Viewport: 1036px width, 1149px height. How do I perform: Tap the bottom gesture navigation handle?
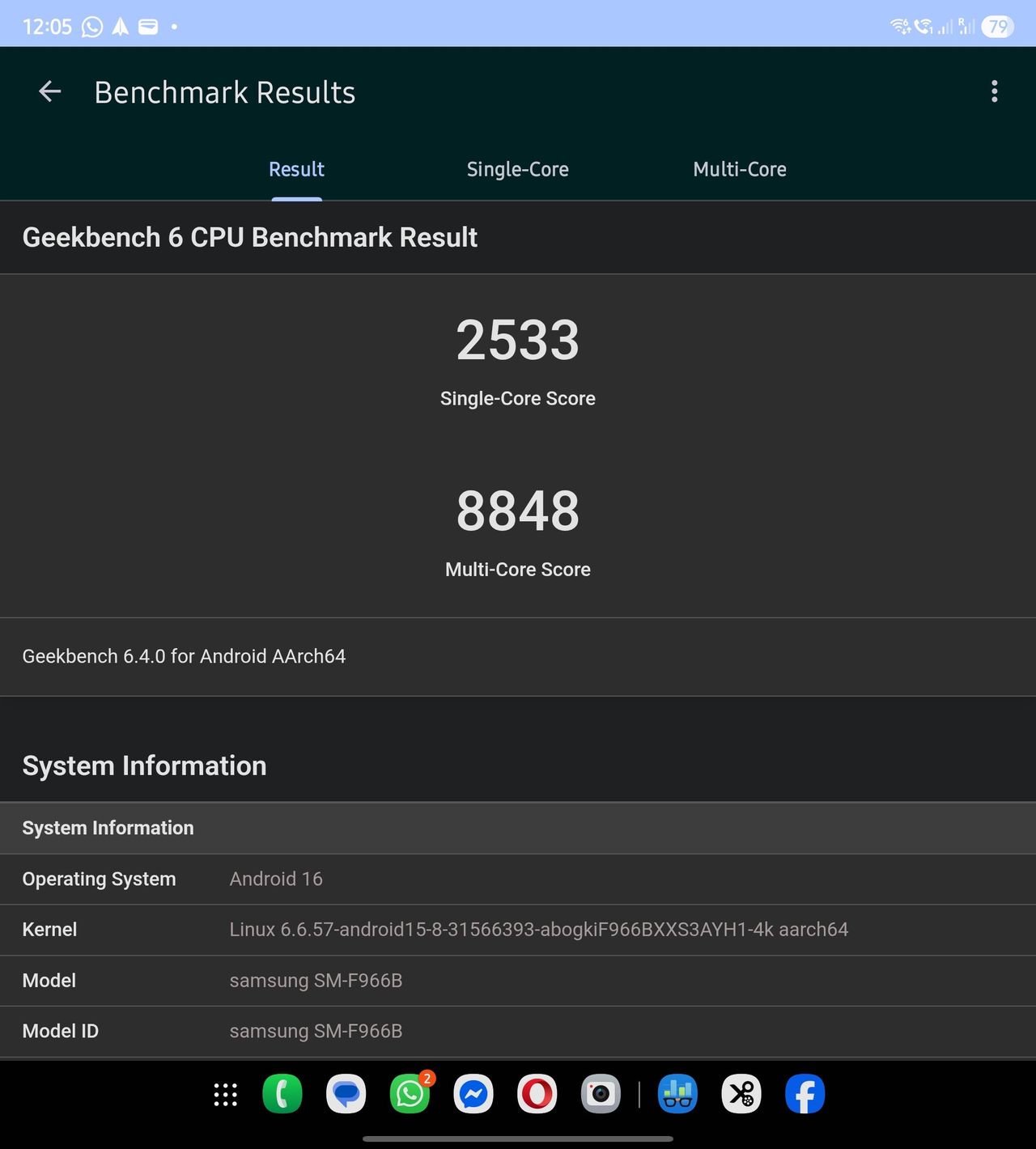(x=518, y=1138)
